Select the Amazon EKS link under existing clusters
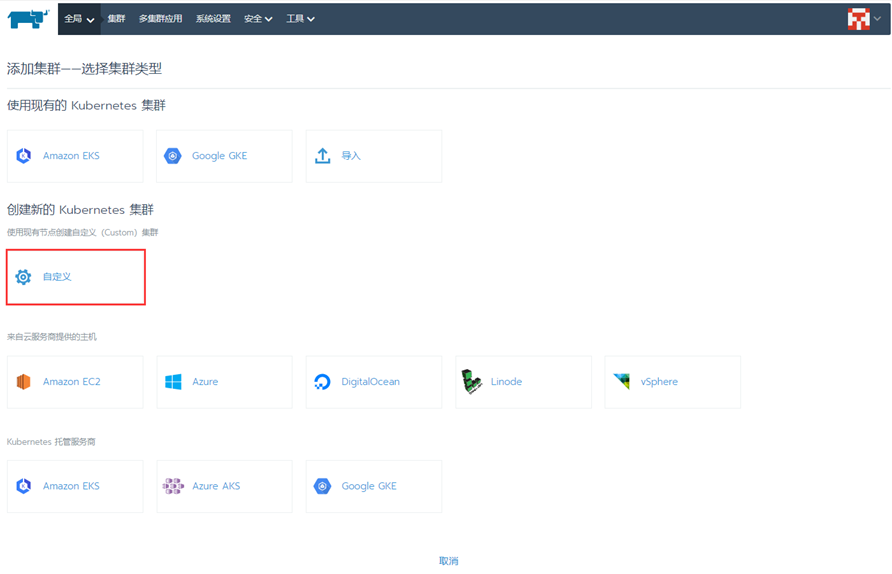The height and width of the screenshot is (574, 892). click(x=71, y=156)
